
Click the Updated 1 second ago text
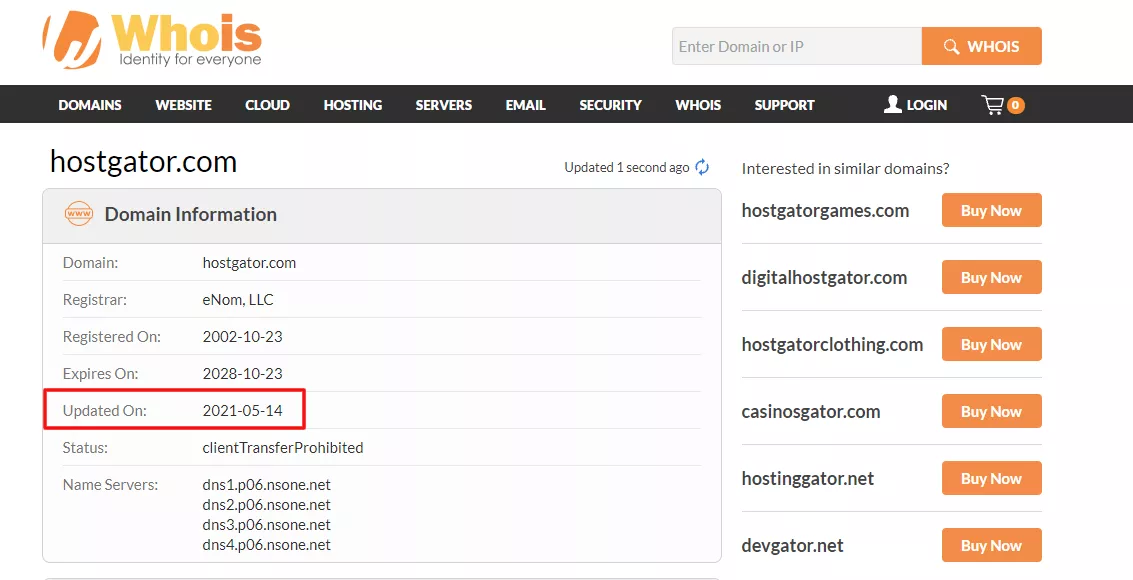[x=626, y=168]
